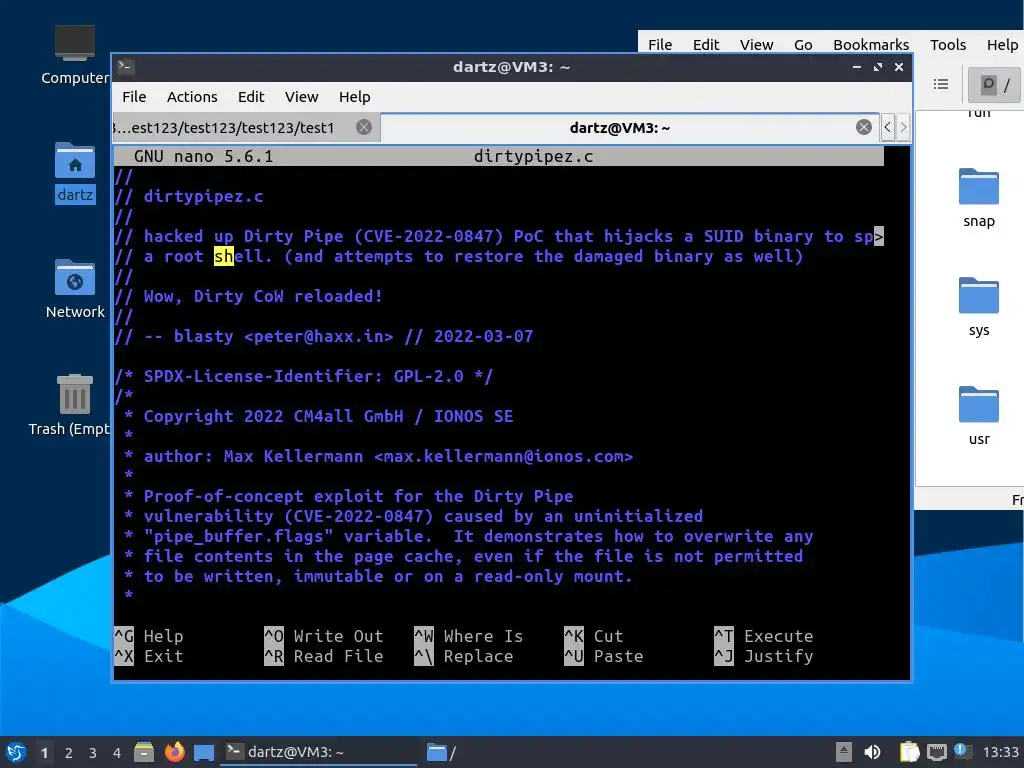Open the snap folder in file manager
This screenshot has height=768, width=1024.
pos(978,197)
